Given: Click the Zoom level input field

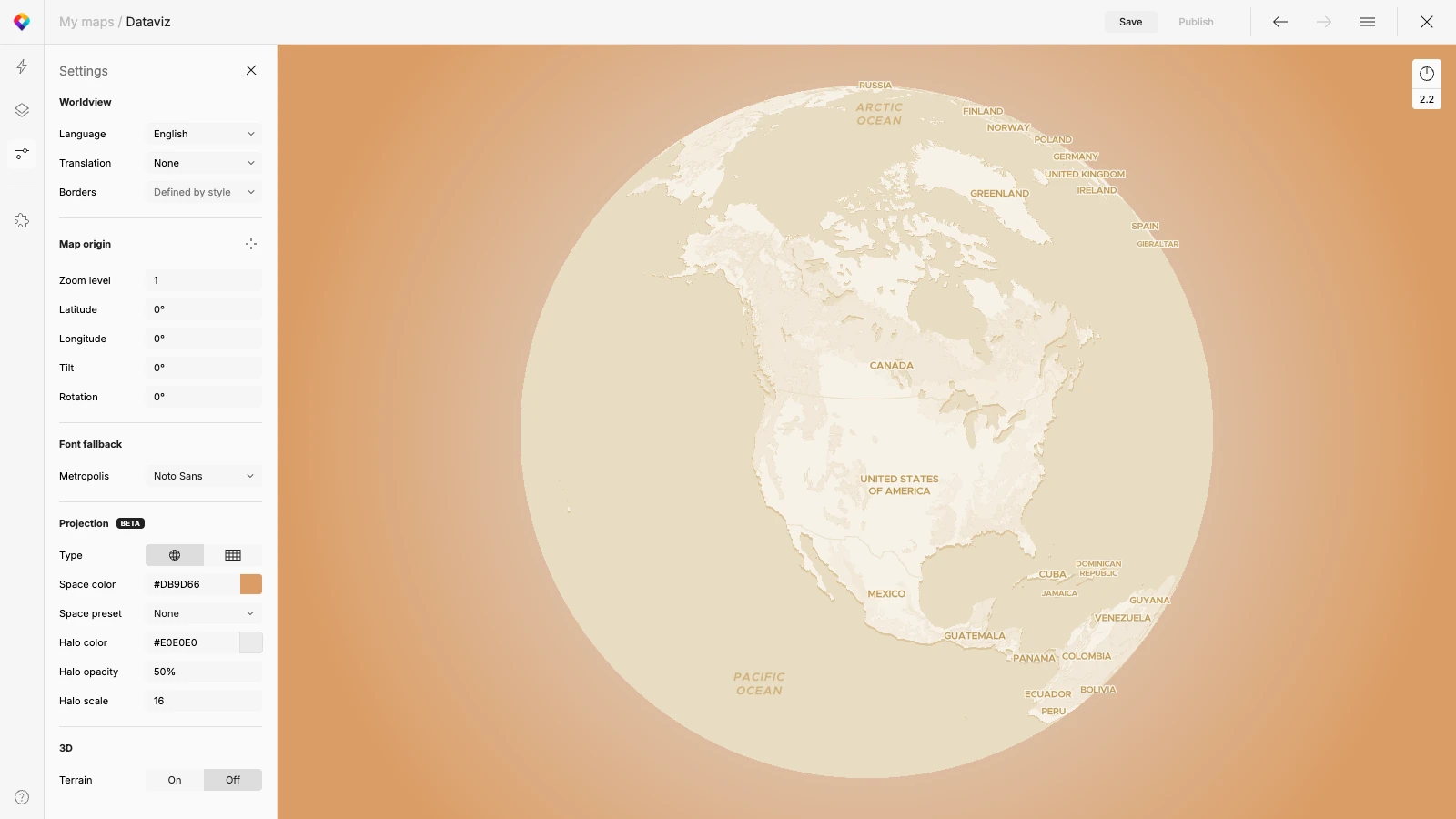Looking at the screenshot, I should 204,280.
